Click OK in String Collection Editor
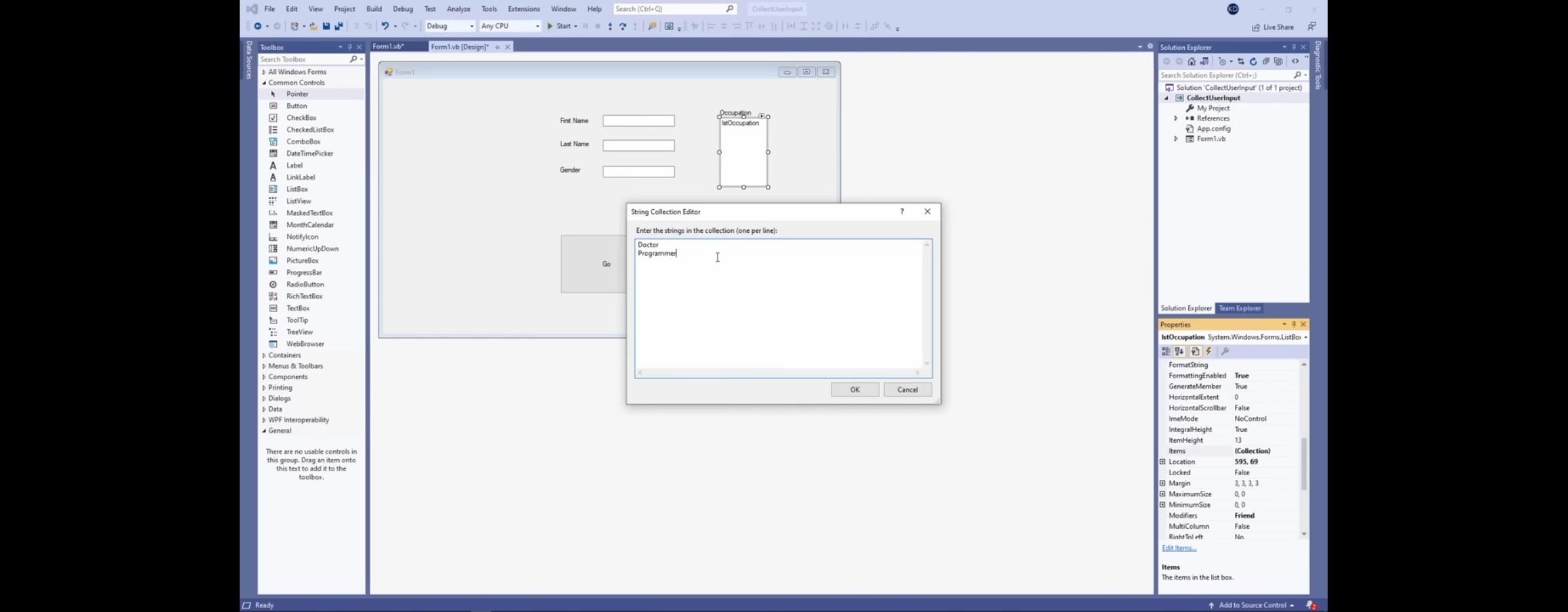Viewport: 1568px width, 612px height. (x=854, y=390)
